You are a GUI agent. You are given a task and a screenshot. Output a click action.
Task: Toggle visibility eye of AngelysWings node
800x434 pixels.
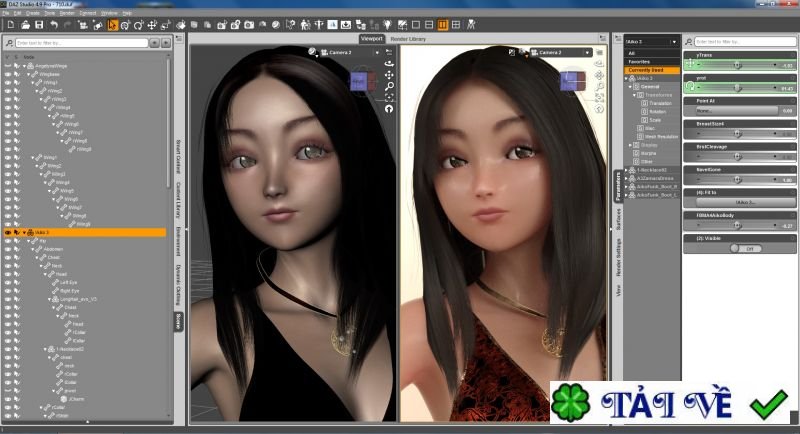(x=8, y=66)
